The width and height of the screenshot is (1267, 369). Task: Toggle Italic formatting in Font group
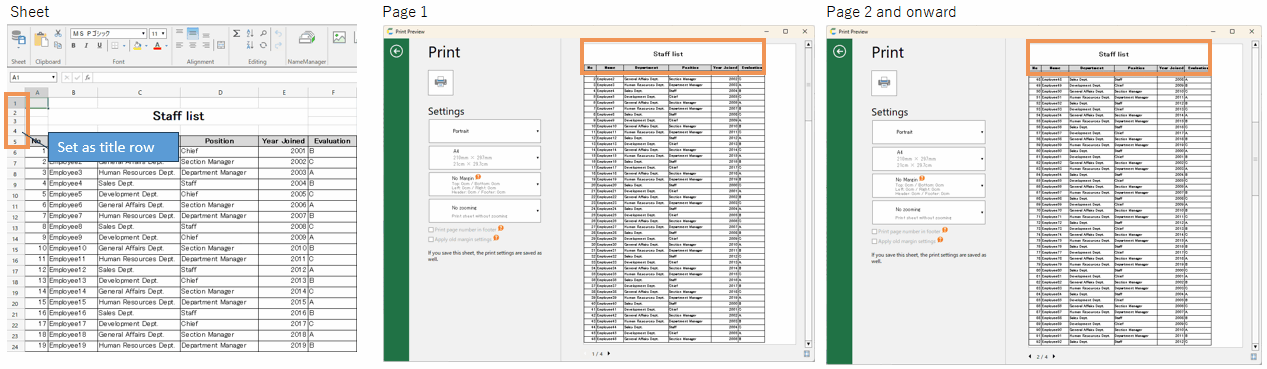(x=86, y=46)
